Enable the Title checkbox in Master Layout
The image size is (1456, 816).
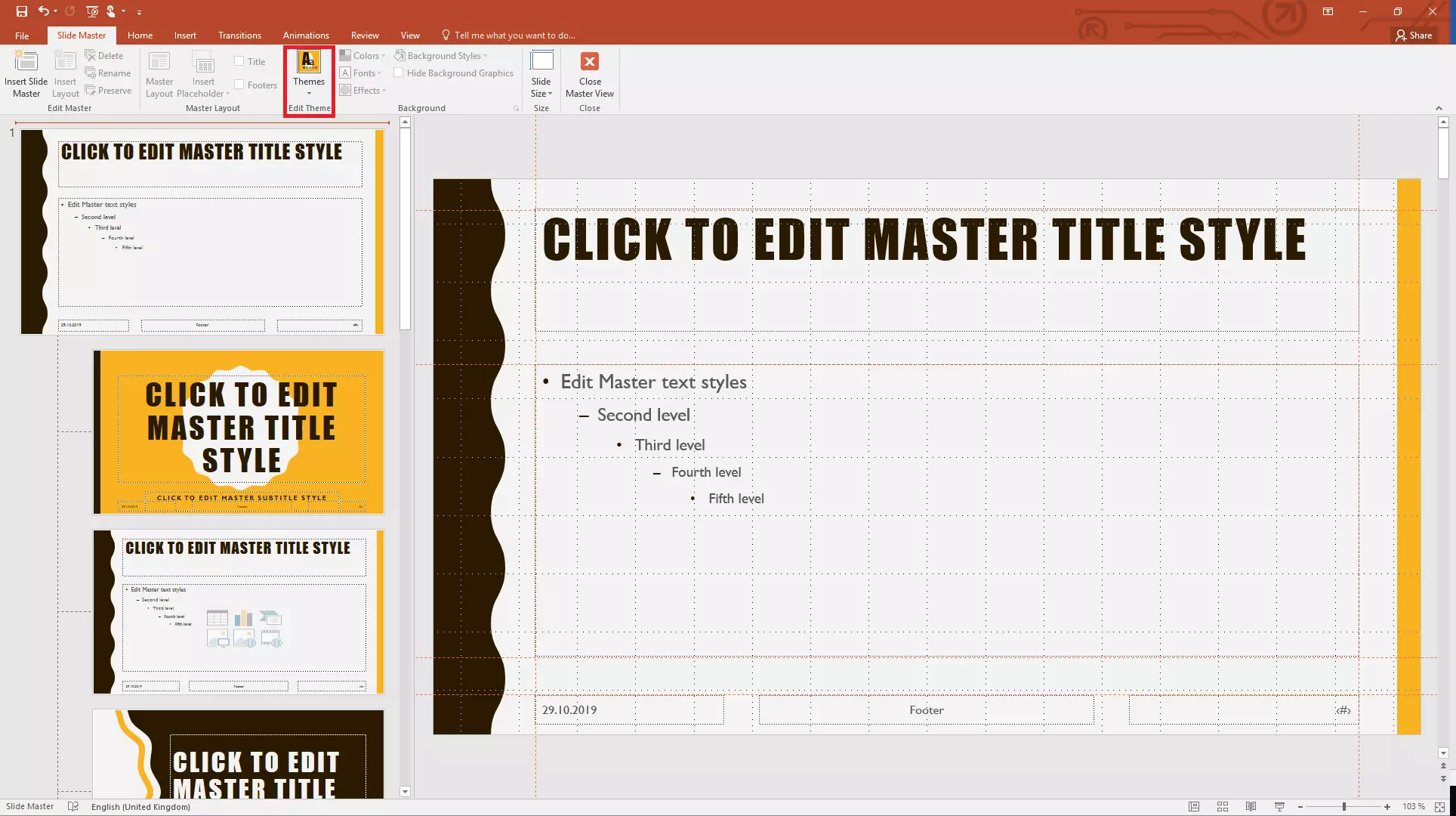coord(239,61)
